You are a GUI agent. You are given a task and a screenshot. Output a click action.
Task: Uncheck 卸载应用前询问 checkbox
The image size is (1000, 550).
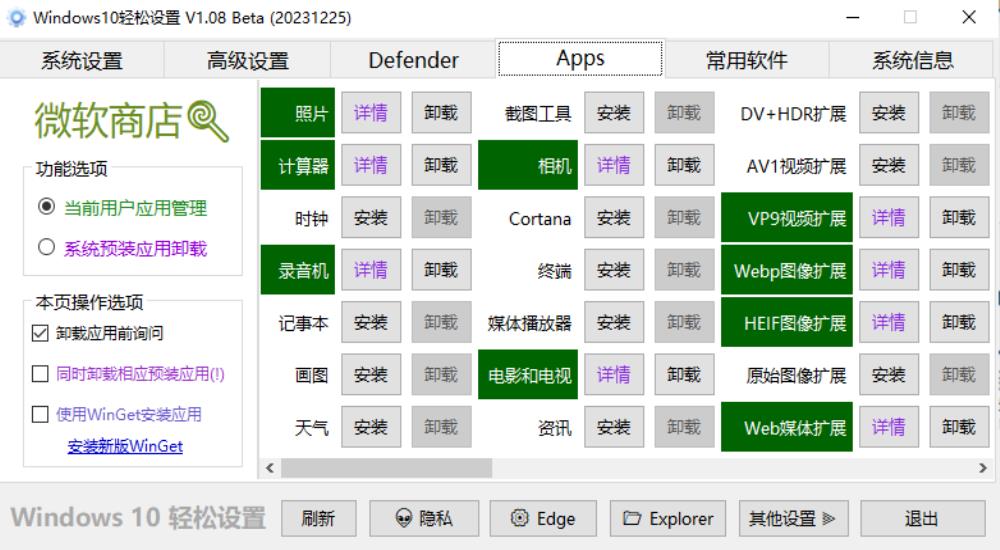pyautogui.click(x=40, y=333)
